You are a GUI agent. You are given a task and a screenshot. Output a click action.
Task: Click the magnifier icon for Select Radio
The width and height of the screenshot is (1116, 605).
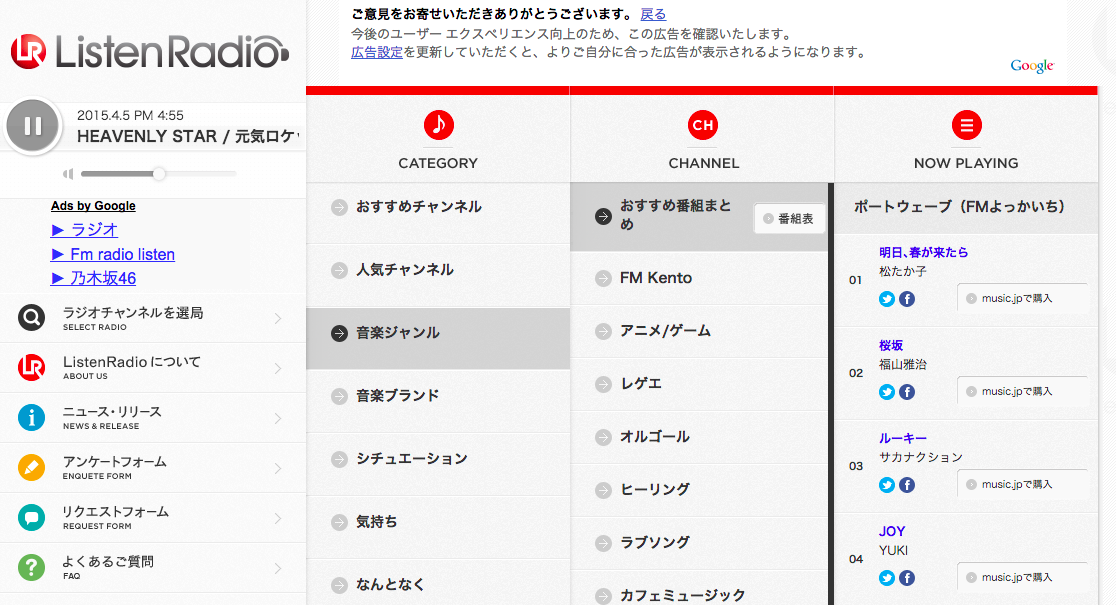click(x=32, y=318)
